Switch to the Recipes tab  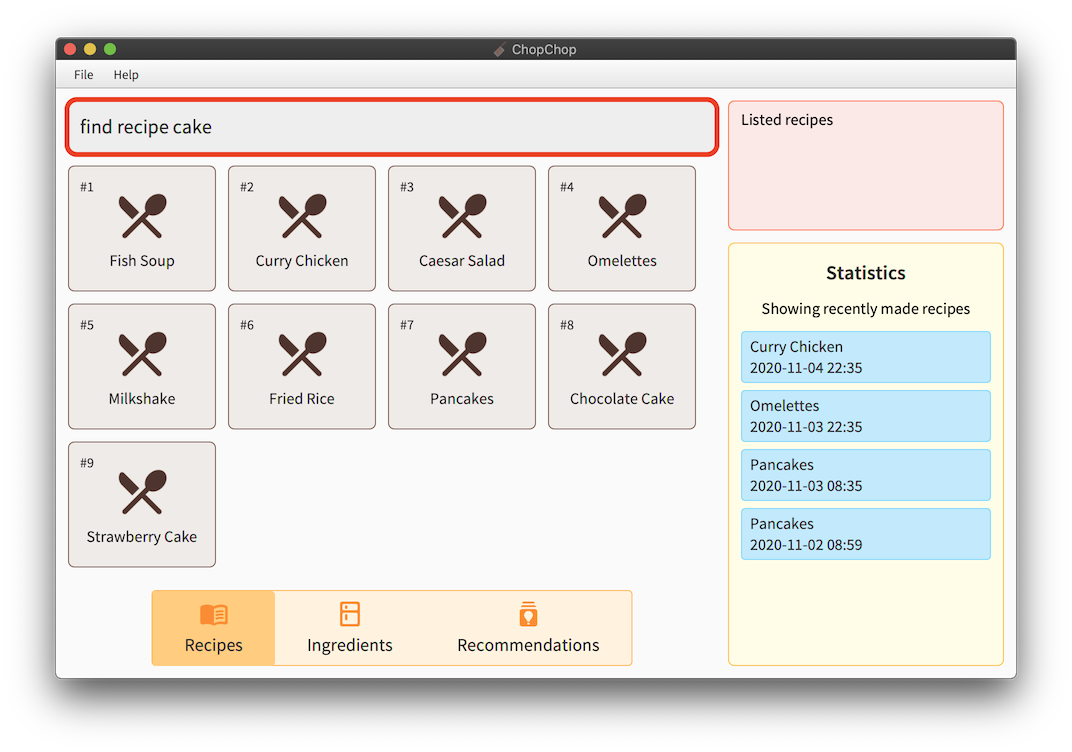pyautogui.click(x=213, y=628)
